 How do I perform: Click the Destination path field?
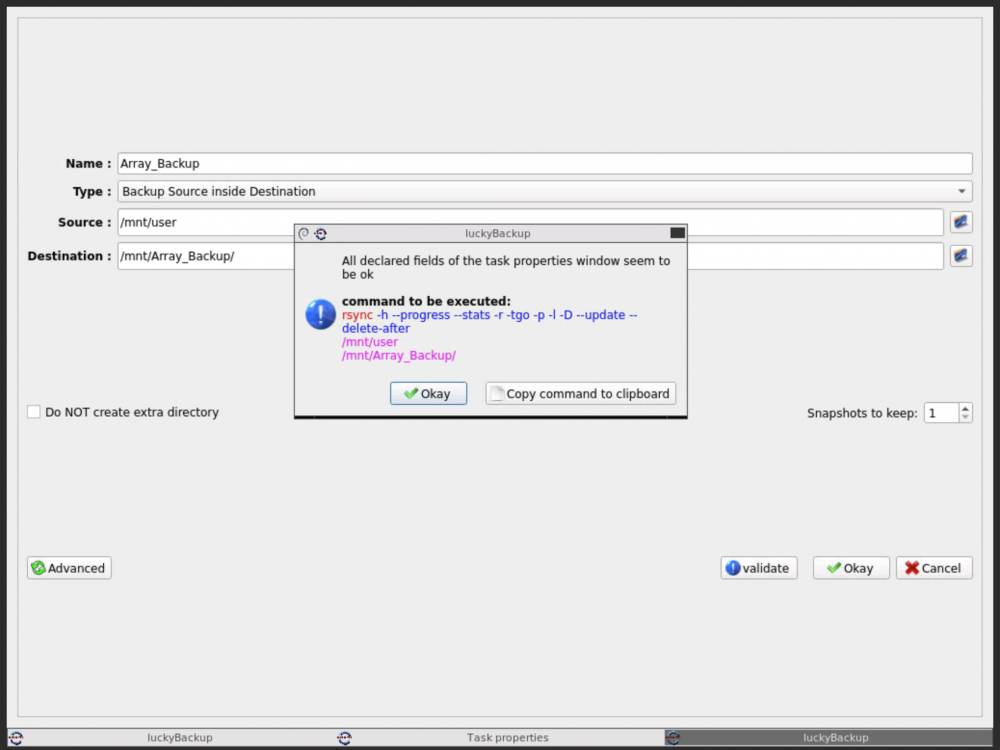coord(530,256)
